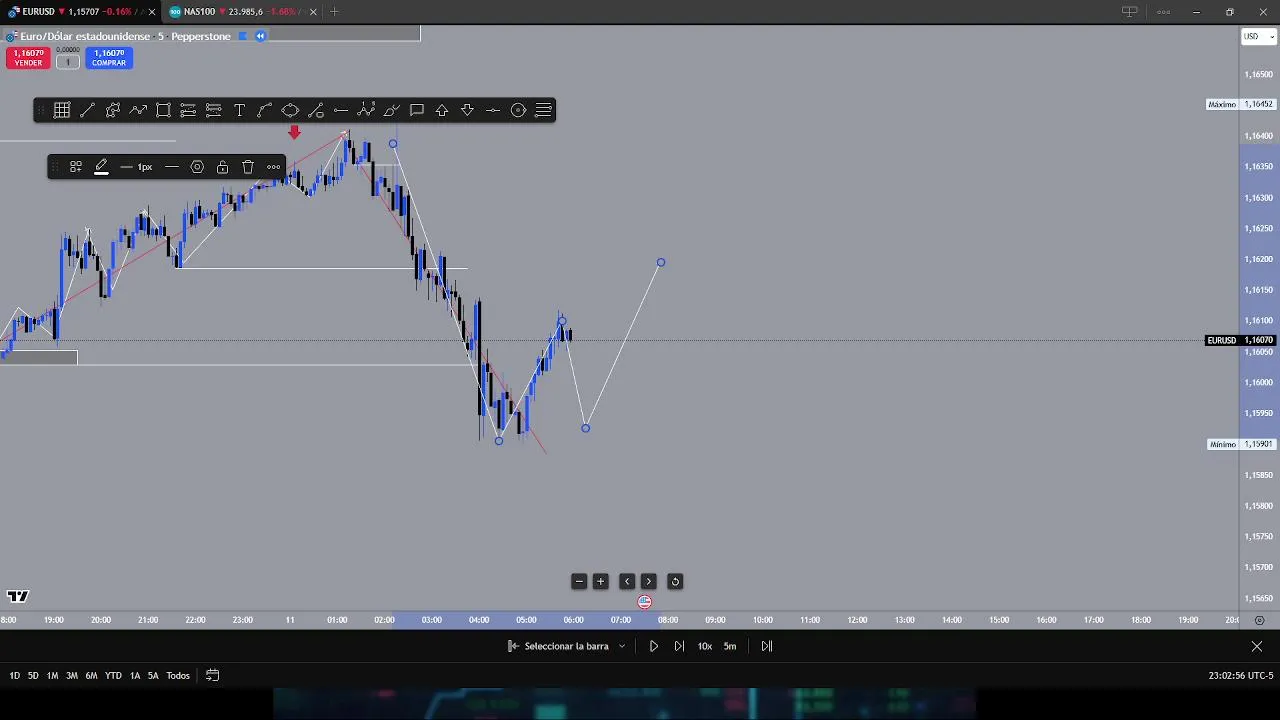
Task: Add a new chart tab
Action: pyautogui.click(x=334, y=12)
